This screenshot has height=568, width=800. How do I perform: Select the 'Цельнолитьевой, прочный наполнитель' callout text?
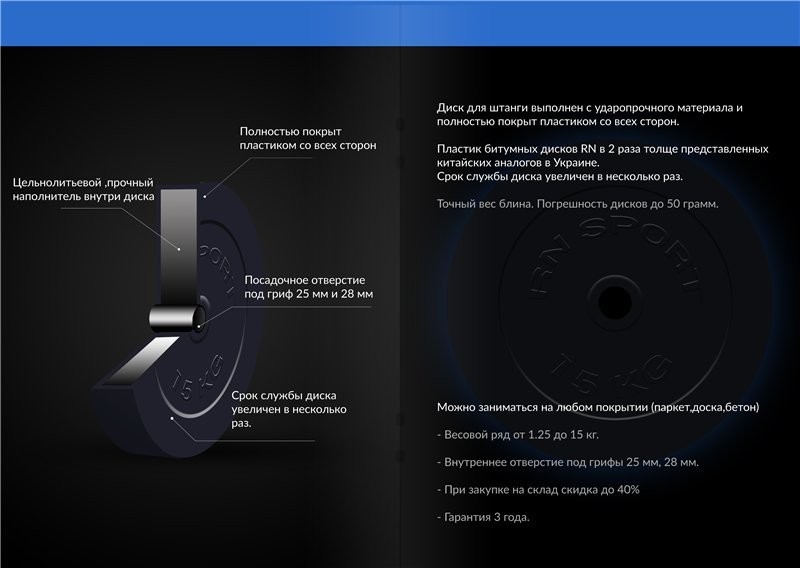[83, 190]
